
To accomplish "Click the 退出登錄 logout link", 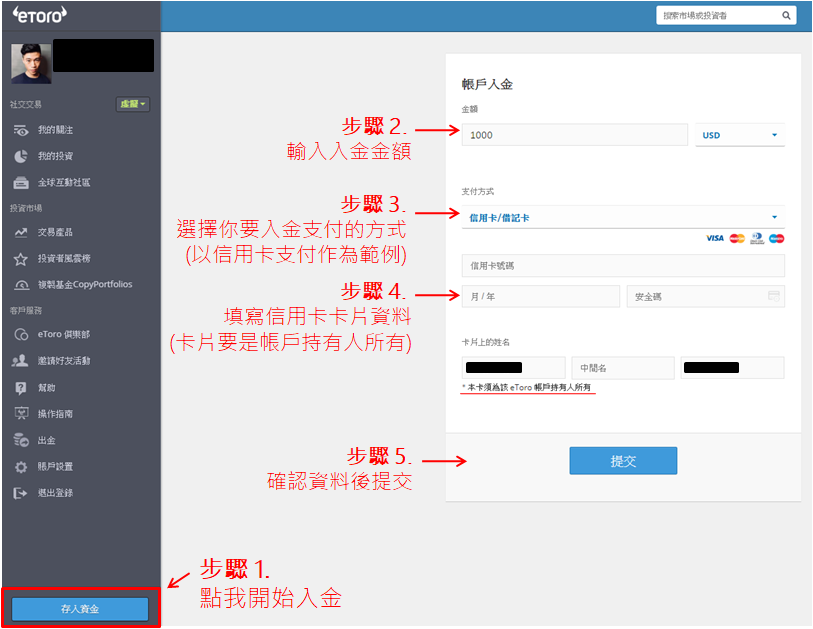I will [x=55, y=493].
